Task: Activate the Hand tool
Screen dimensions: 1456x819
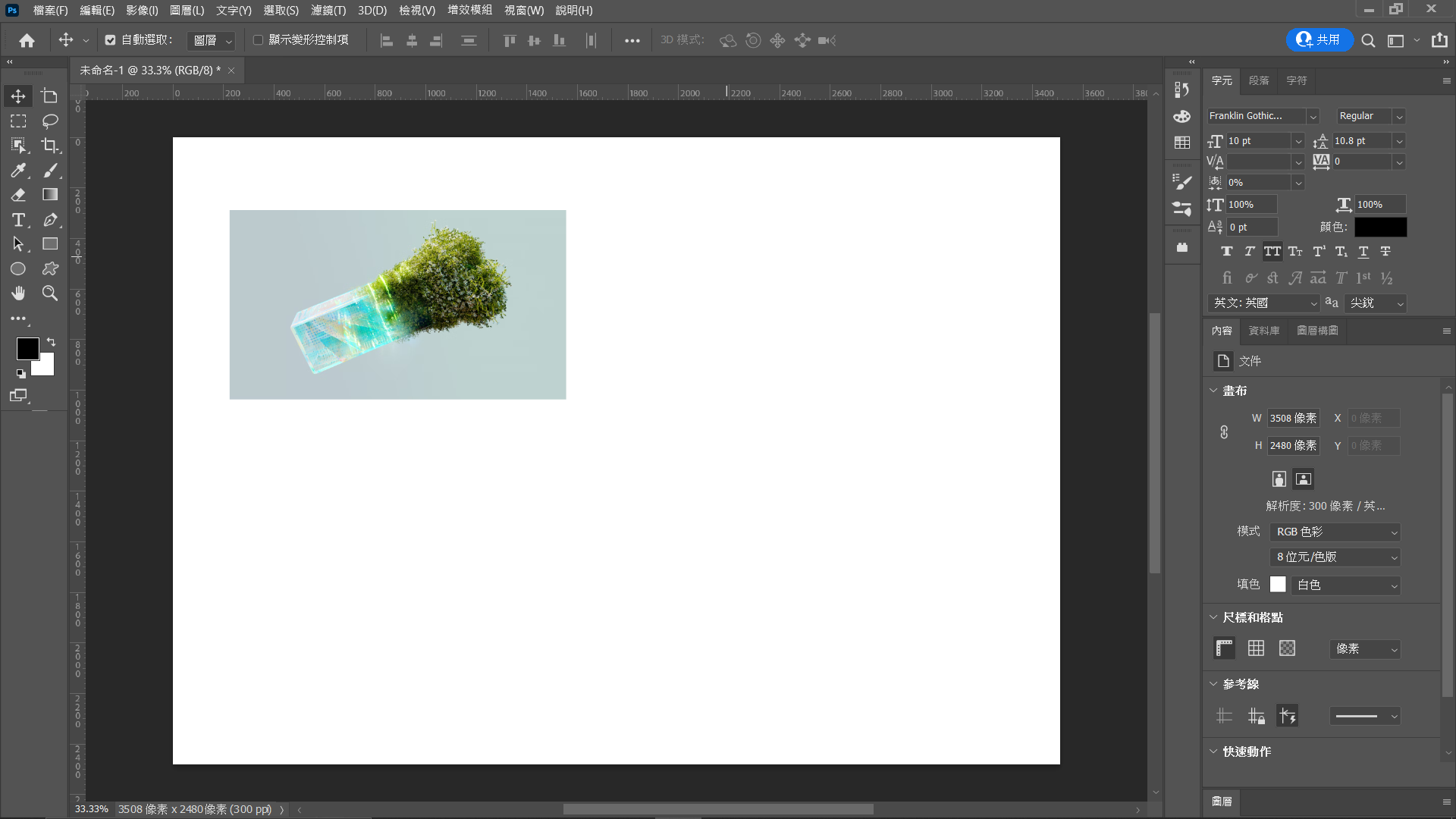Action: (18, 293)
